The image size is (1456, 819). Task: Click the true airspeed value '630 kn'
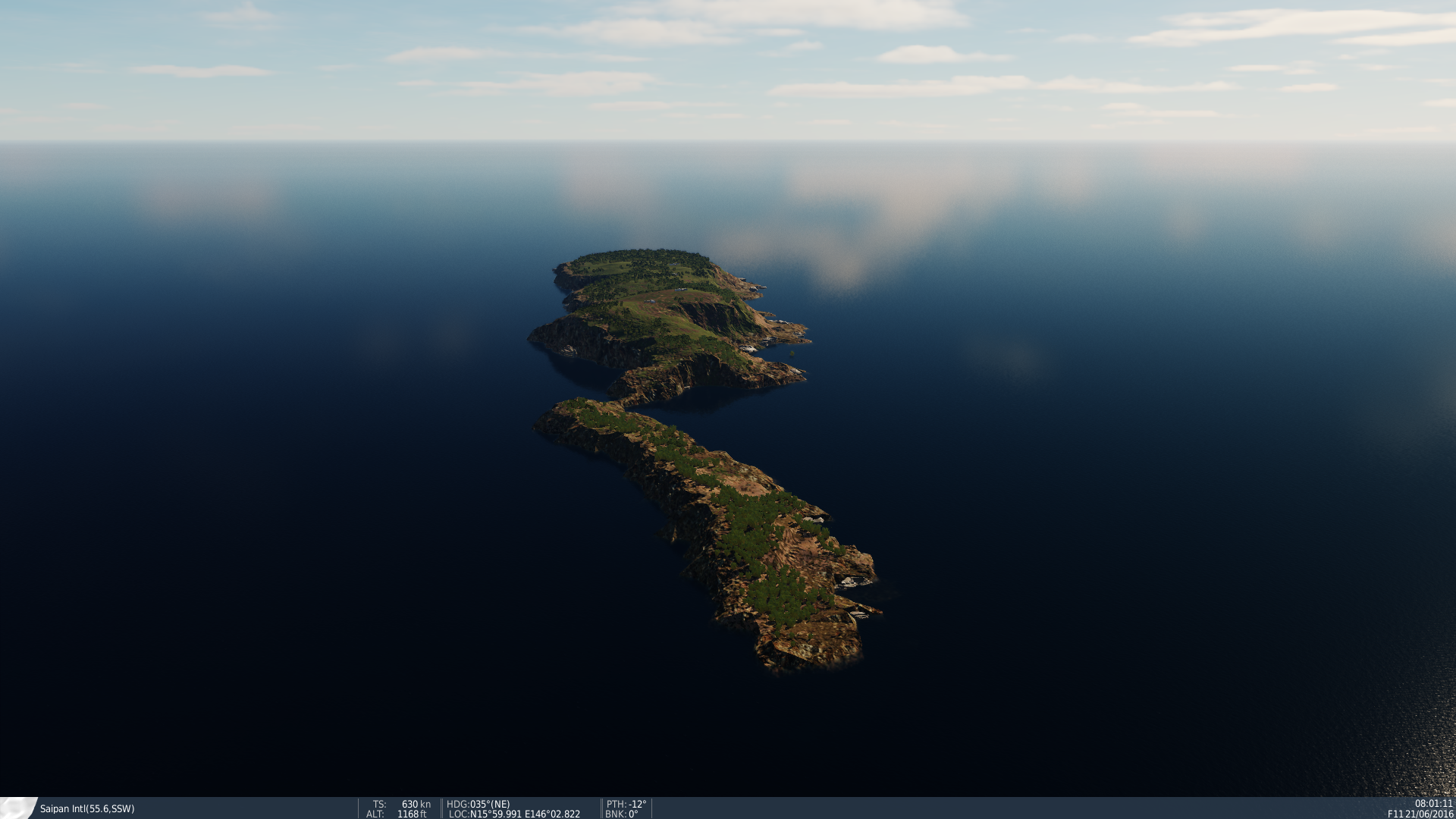coord(416,805)
